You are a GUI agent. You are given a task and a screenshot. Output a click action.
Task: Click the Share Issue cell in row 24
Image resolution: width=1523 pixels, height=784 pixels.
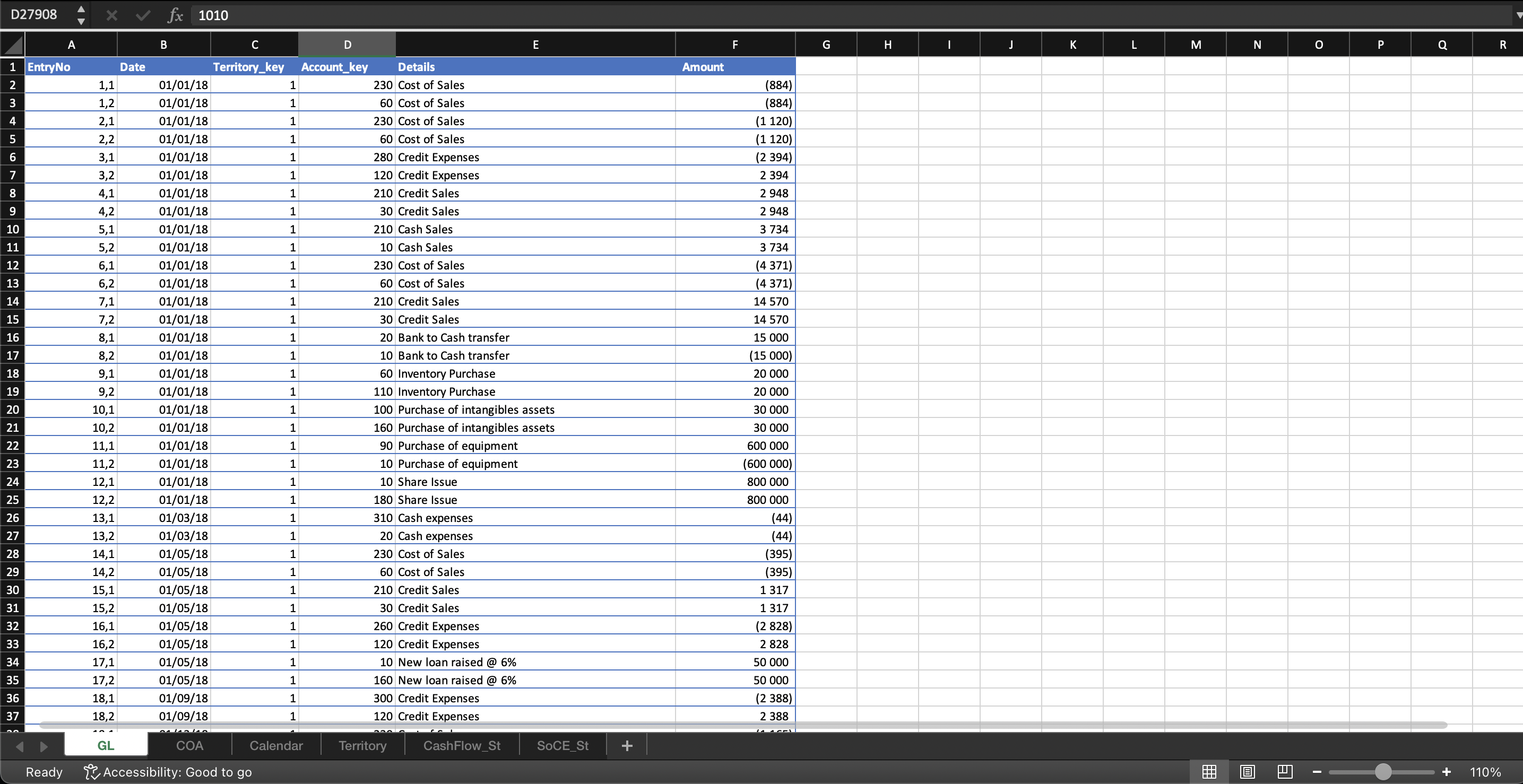tap(535, 482)
